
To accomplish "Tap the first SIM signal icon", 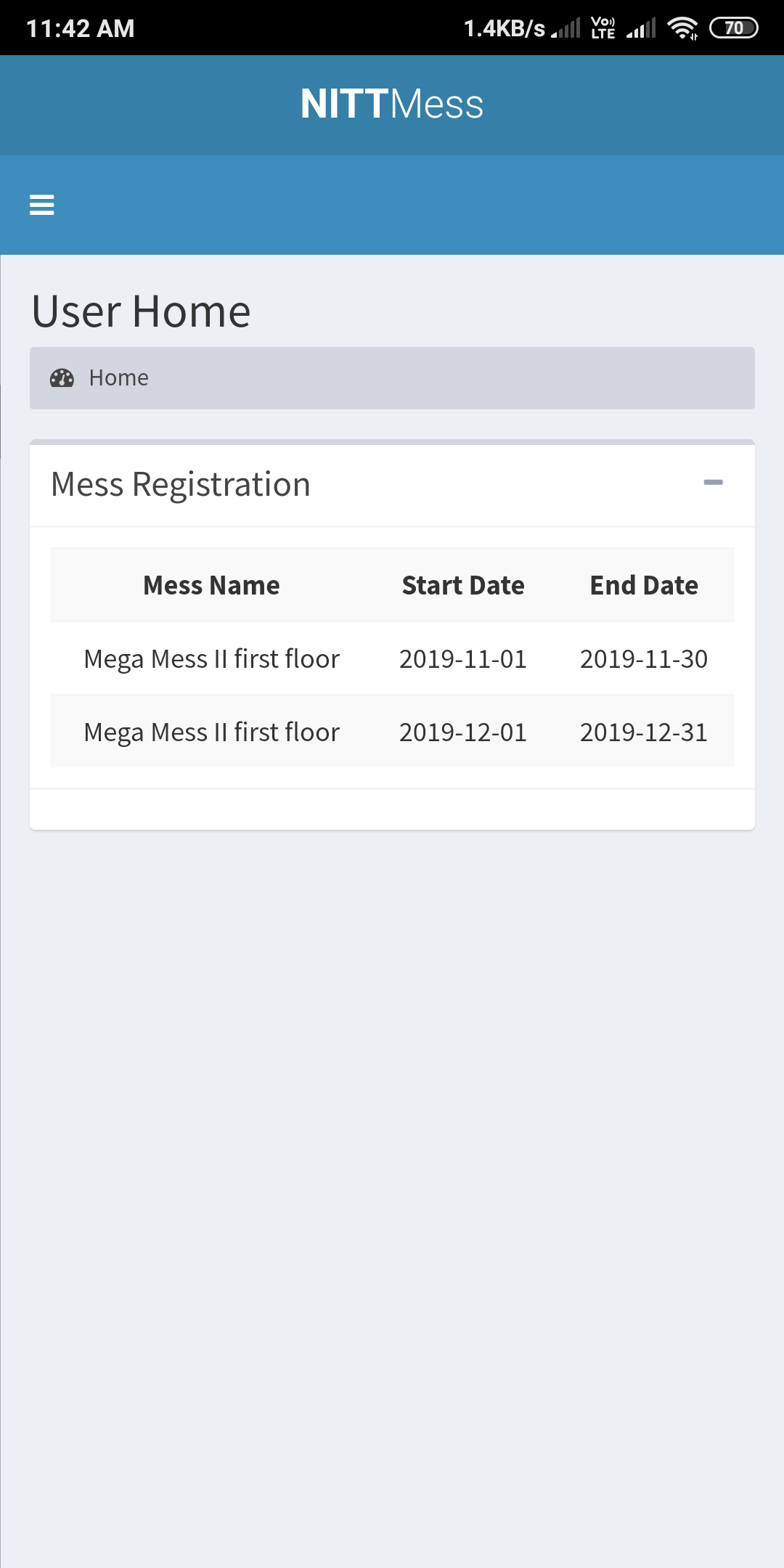I will point(566,28).
